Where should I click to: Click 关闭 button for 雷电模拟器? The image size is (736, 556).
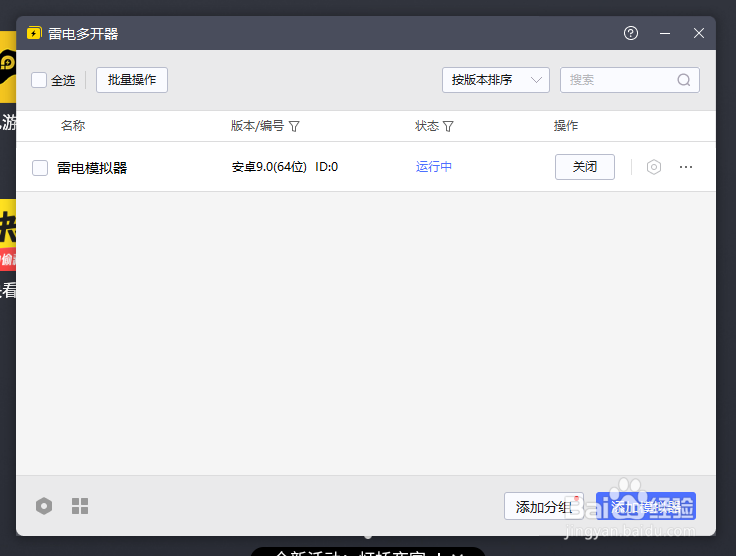click(585, 167)
